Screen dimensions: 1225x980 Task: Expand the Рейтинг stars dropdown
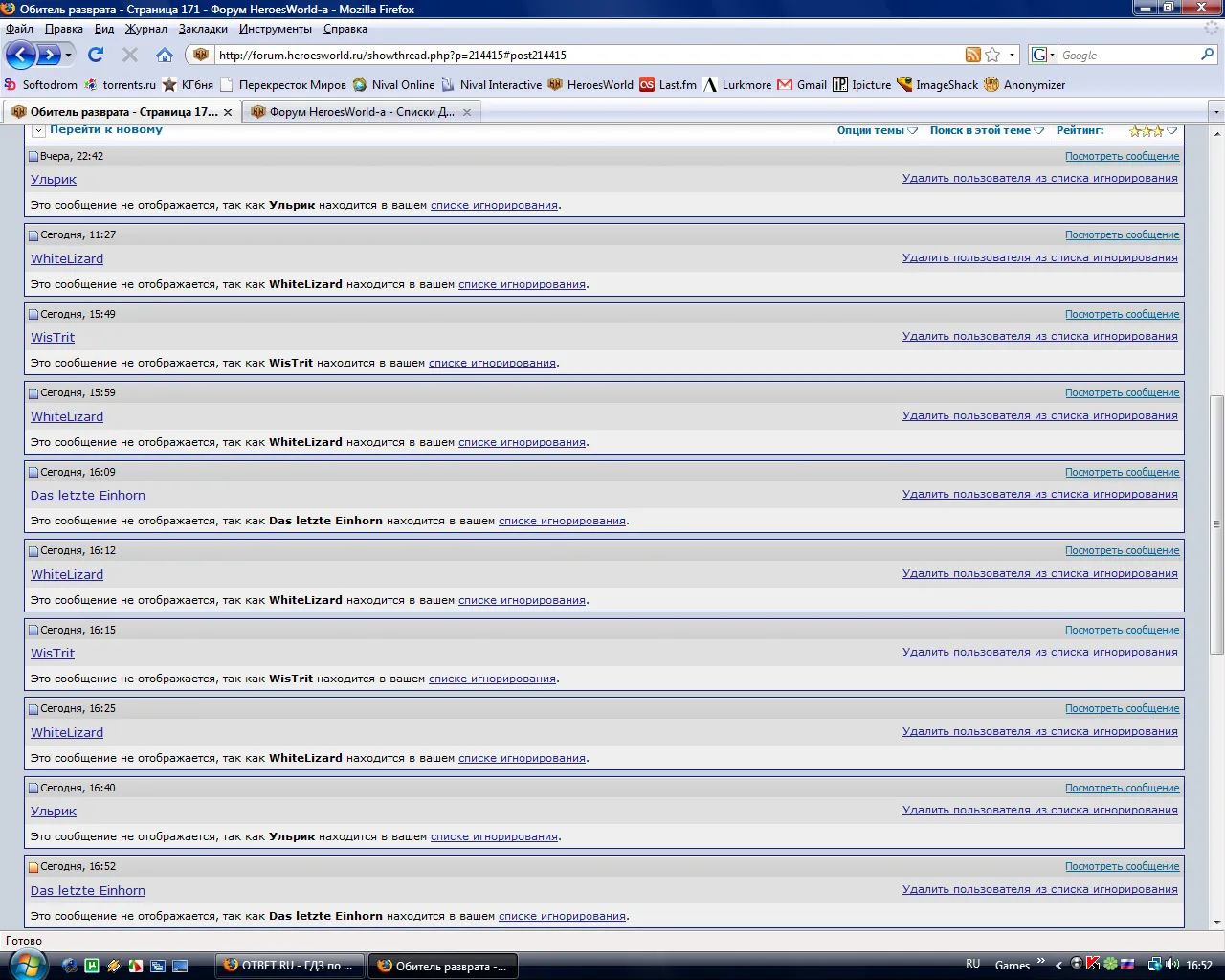tap(1153, 130)
